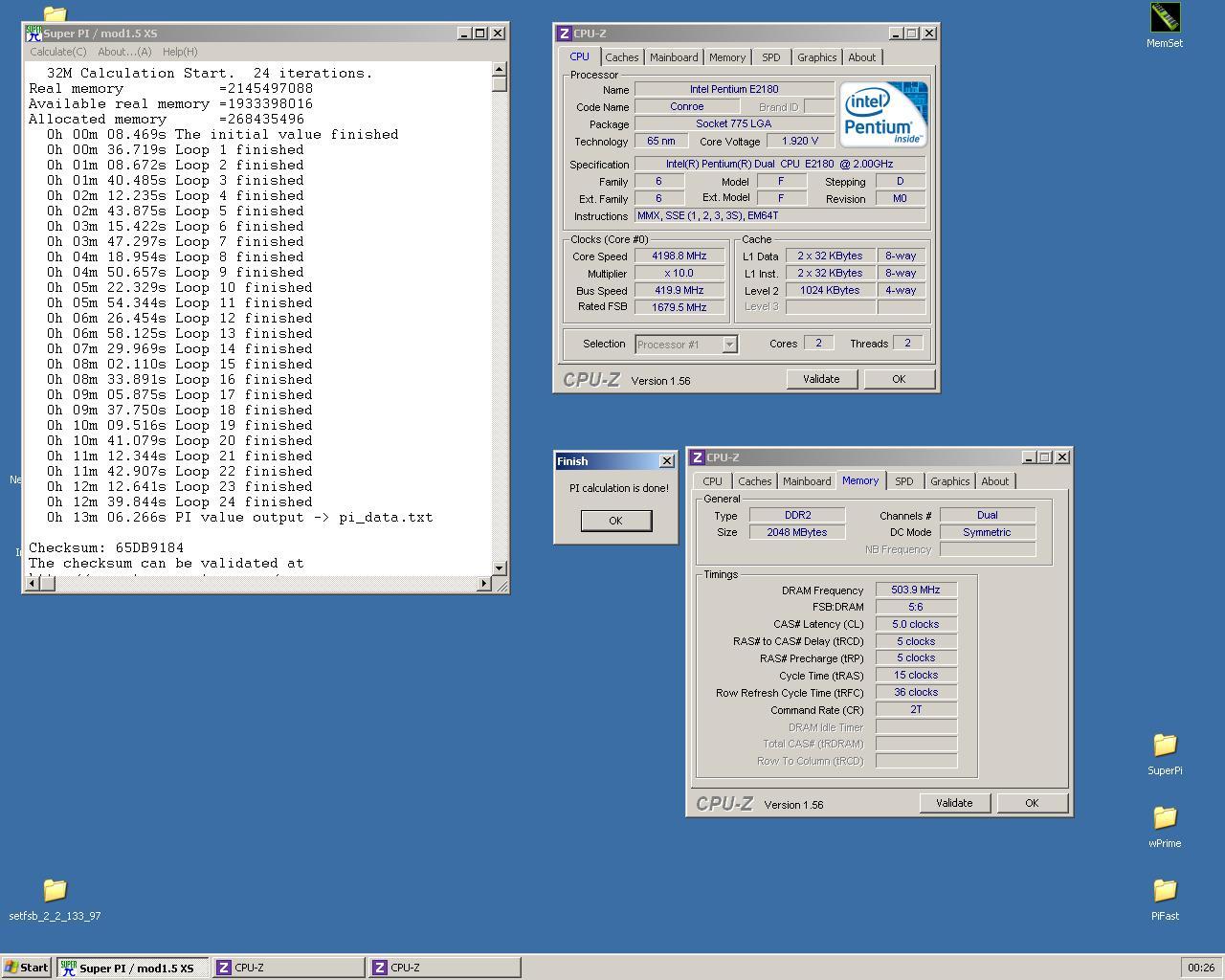Image resolution: width=1225 pixels, height=980 pixels.
Task: Click the pi_data.txt output line
Action: click(240, 517)
